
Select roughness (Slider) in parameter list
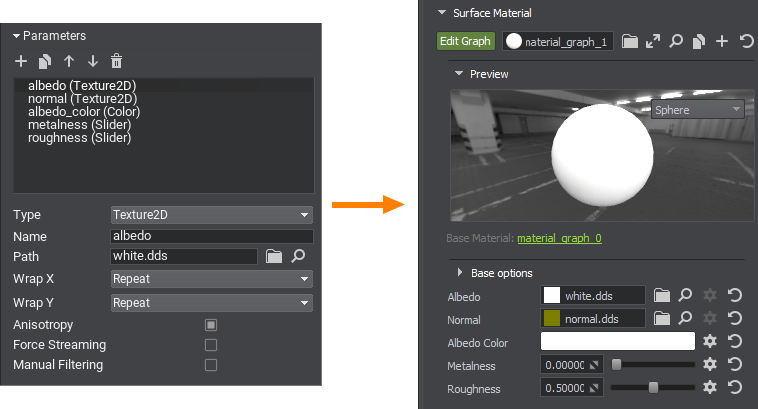(x=79, y=138)
